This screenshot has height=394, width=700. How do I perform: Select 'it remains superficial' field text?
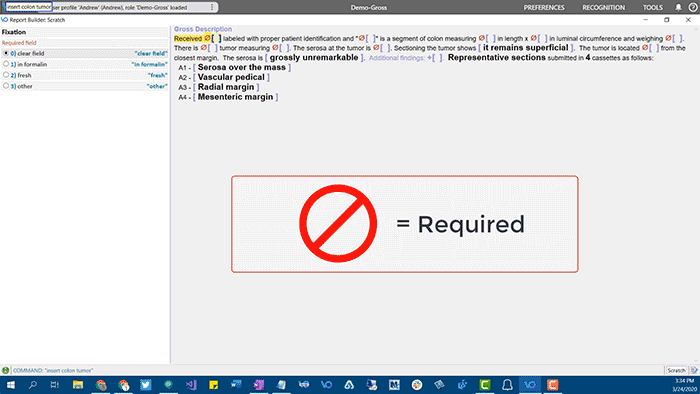[x=525, y=47]
